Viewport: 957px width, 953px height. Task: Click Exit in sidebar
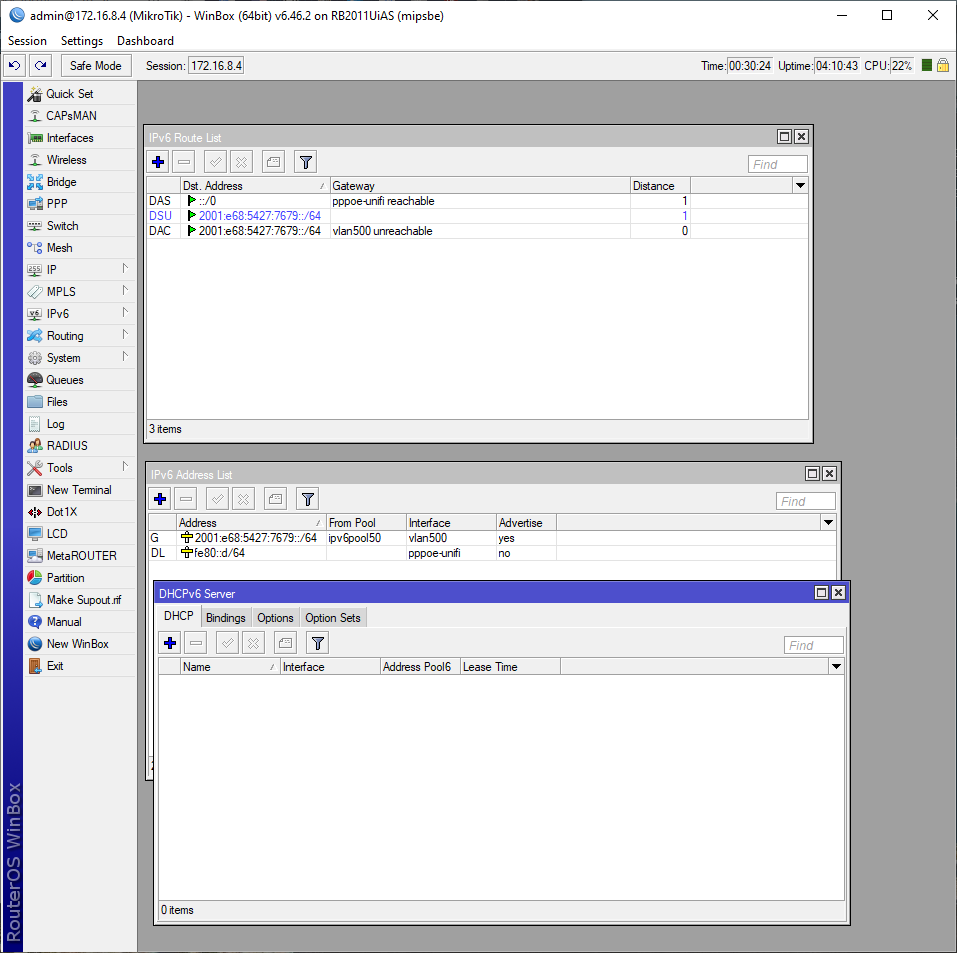[x=79, y=665]
